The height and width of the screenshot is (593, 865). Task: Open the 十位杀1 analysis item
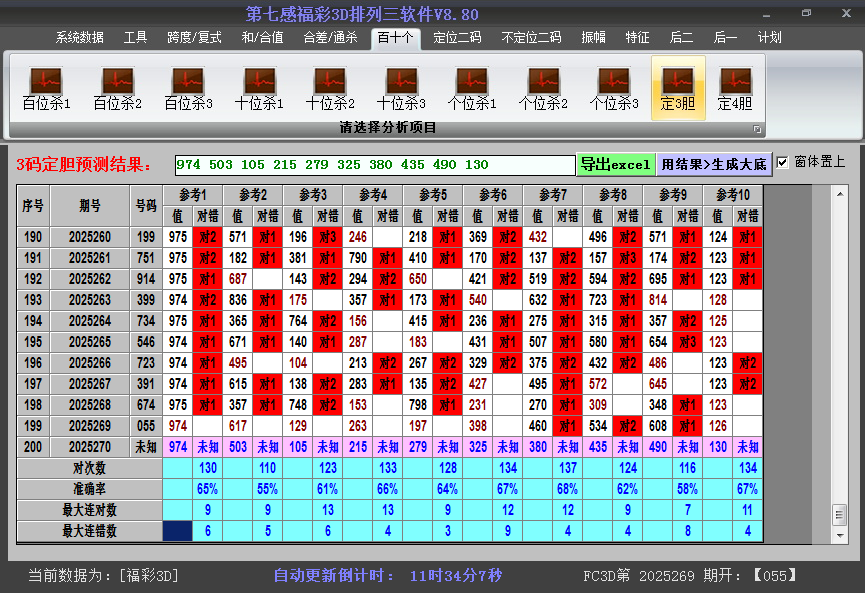coord(259,88)
